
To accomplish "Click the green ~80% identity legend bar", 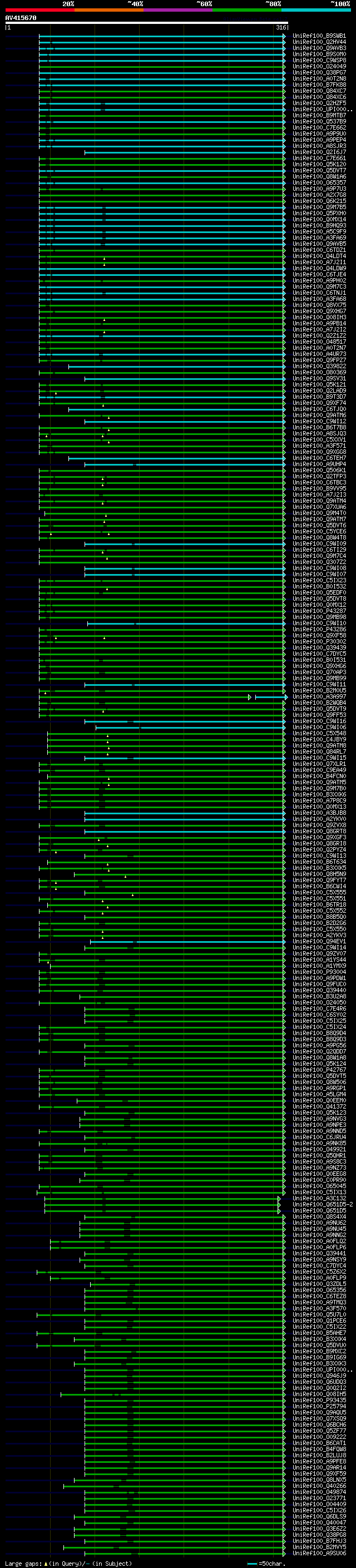I will click(247, 10).
